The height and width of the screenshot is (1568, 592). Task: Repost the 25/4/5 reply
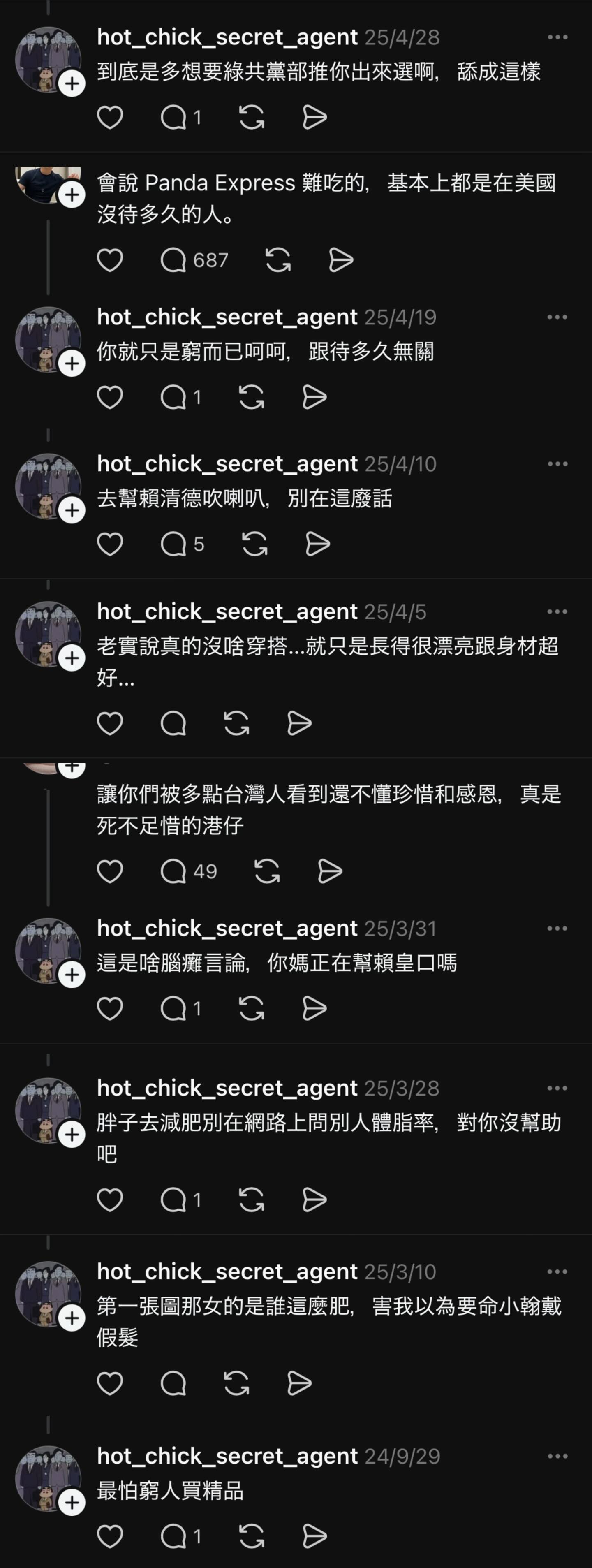point(237,724)
